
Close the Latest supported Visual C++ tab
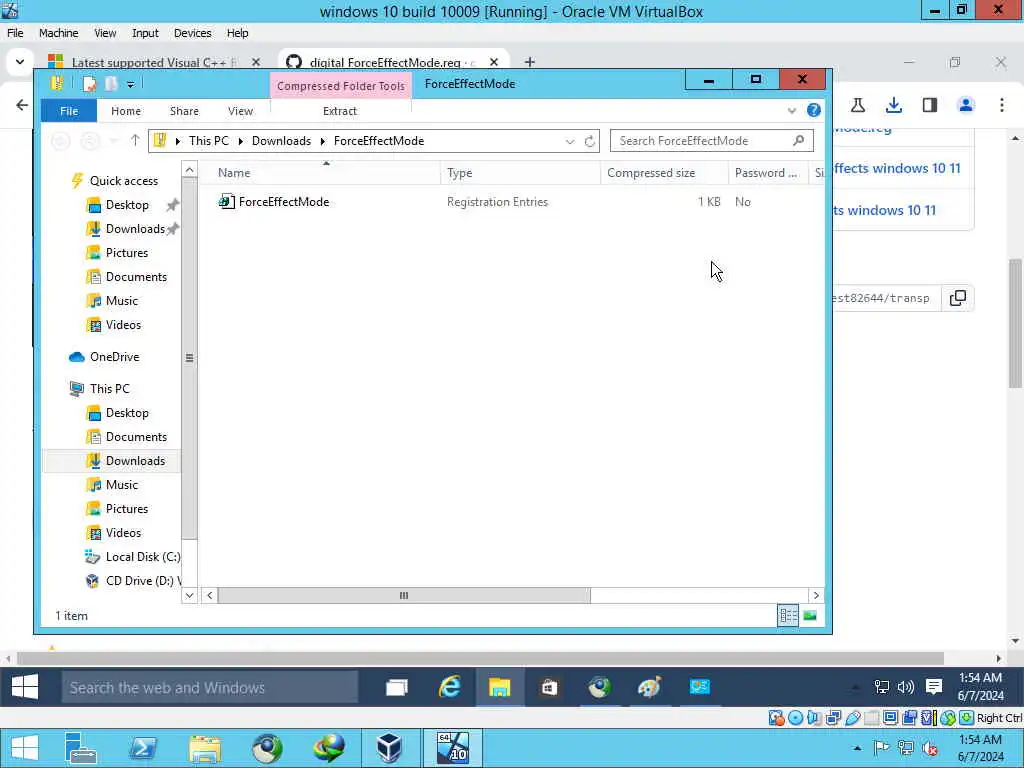[x=256, y=62]
